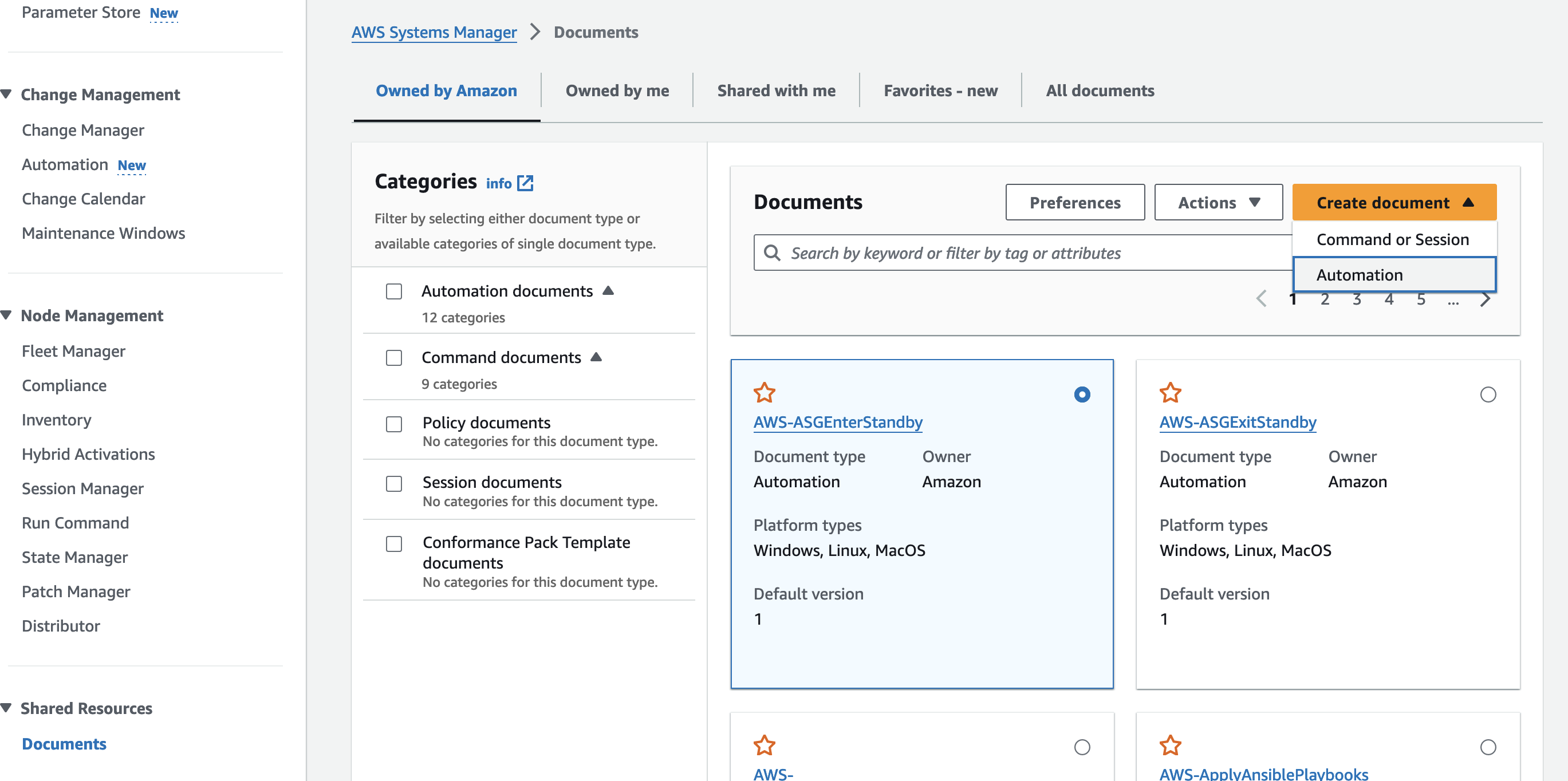Viewport: 1568px width, 781px height.
Task: Select the radio button on bottom-left AWS- card
Action: tap(1082, 747)
